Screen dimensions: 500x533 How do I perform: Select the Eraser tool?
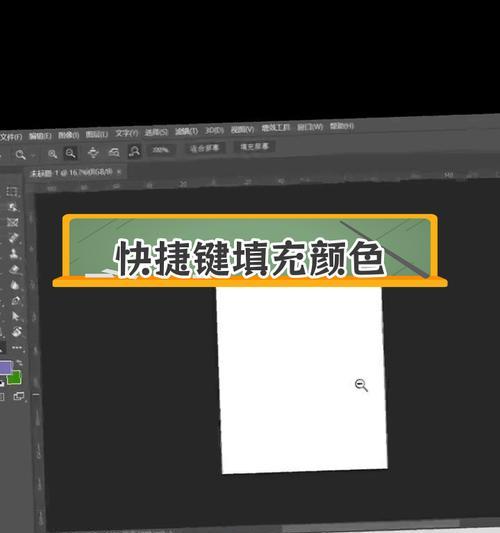coord(15,269)
